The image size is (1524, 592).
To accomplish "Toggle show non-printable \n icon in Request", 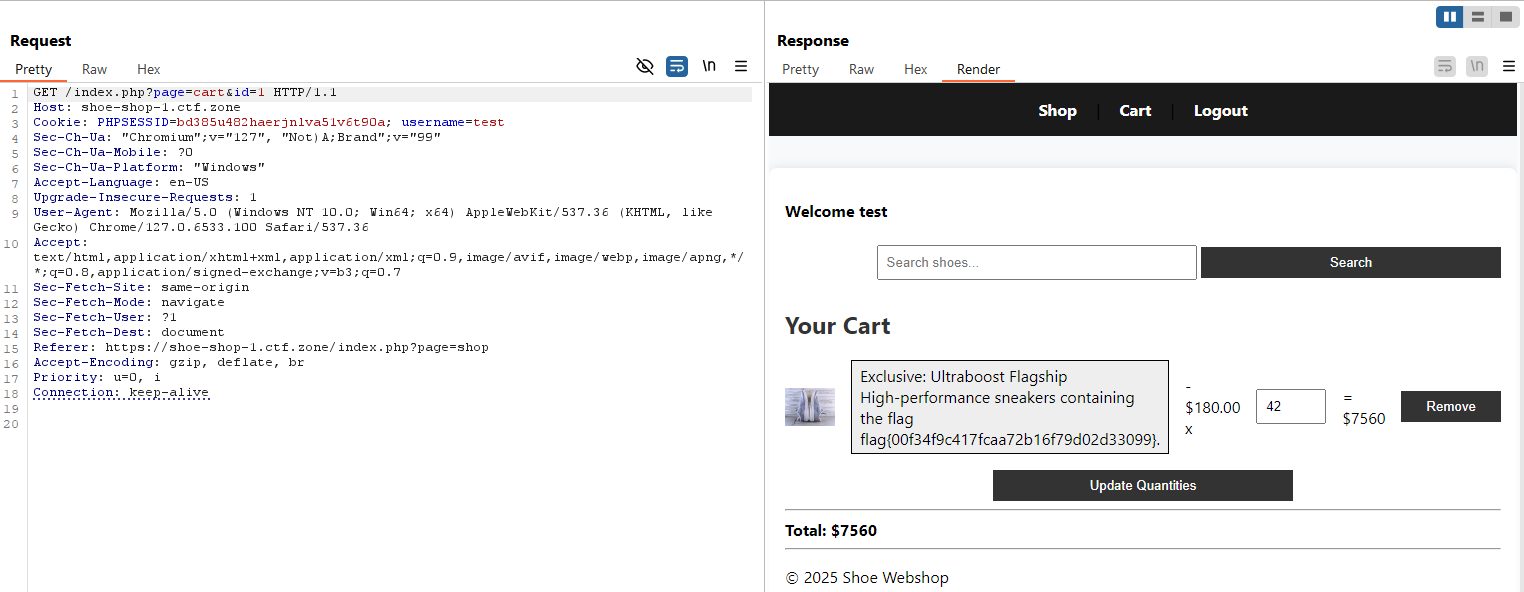I will coord(709,66).
